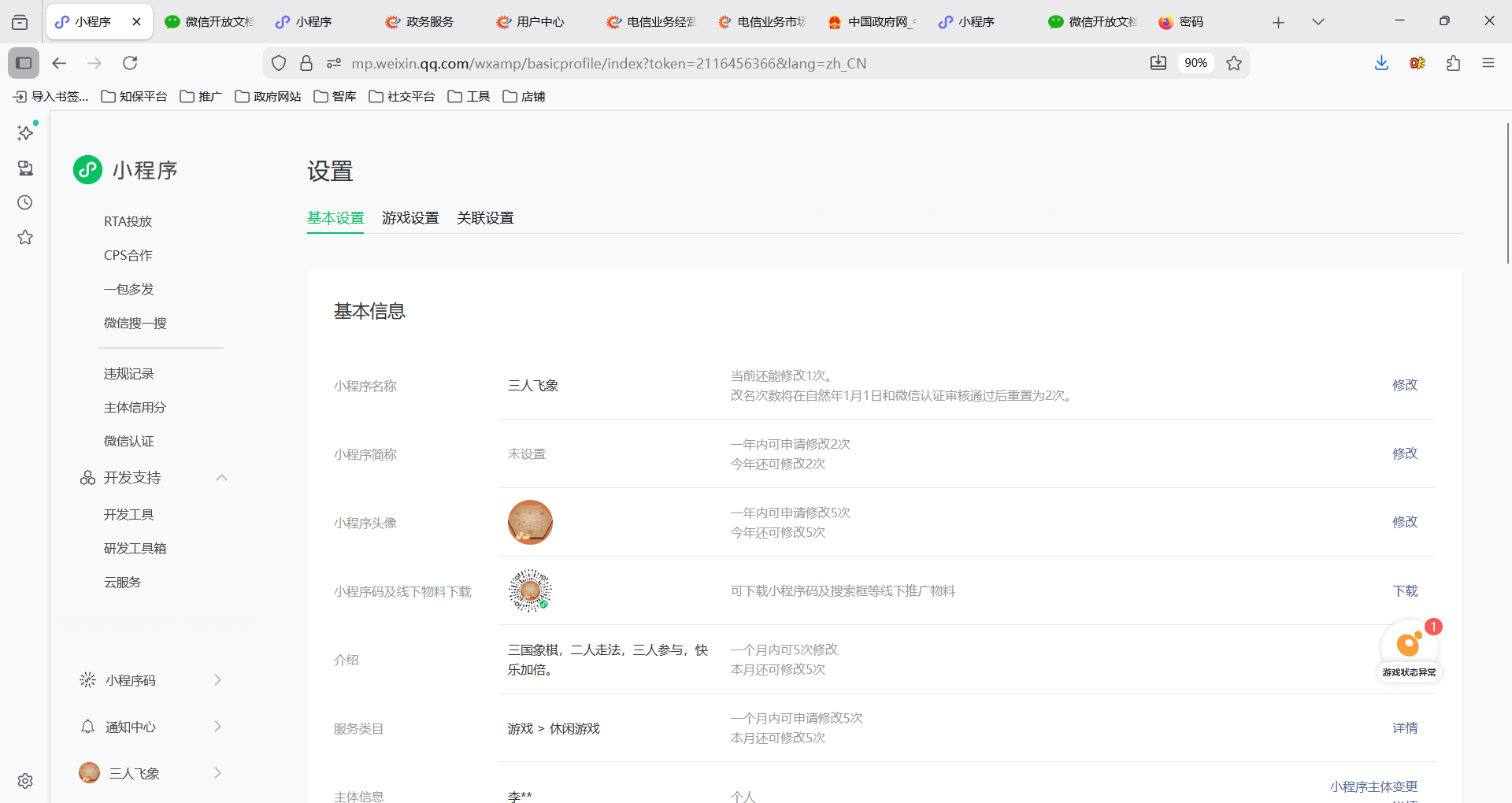Switch to the 关联设置 tab
1512x803 pixels.
click(x=485, y=218)
